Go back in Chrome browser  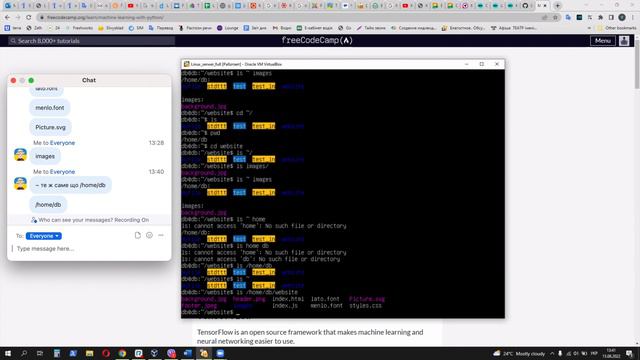7,18
